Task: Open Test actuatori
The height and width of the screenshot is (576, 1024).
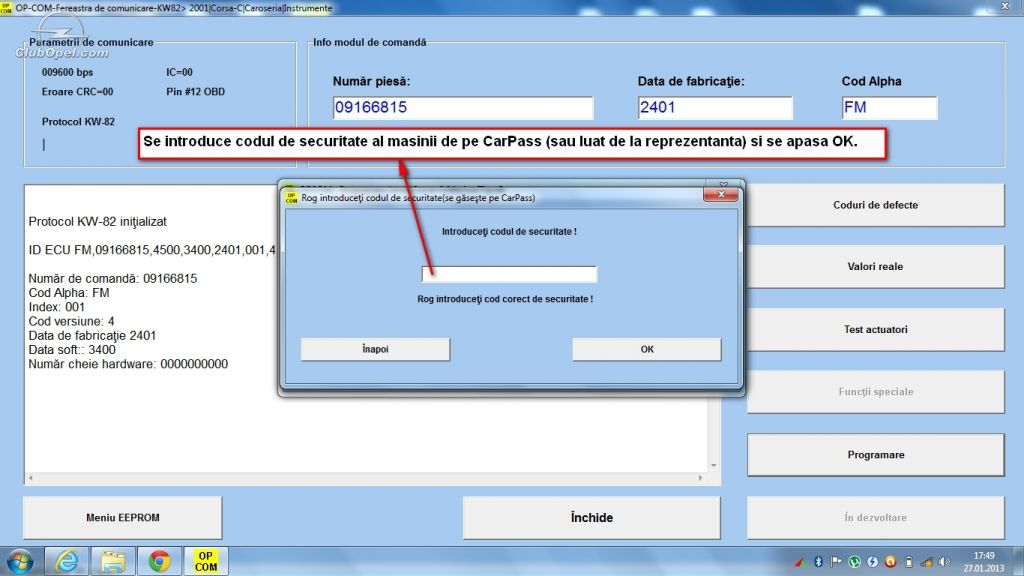Action: (x=876, y=330)
